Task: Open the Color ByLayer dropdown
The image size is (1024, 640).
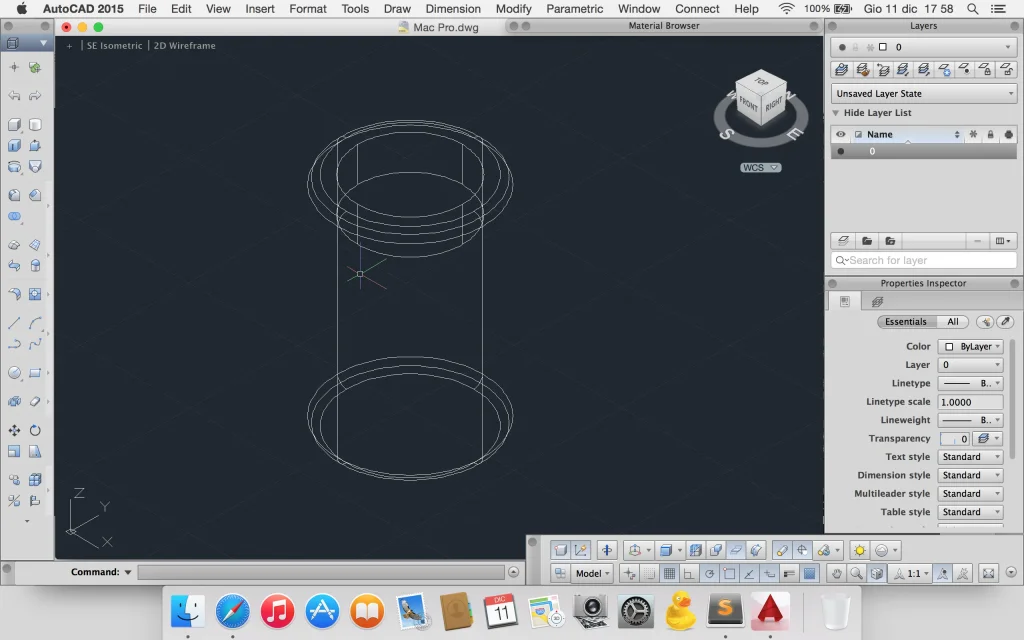Action: coord(970,346)
